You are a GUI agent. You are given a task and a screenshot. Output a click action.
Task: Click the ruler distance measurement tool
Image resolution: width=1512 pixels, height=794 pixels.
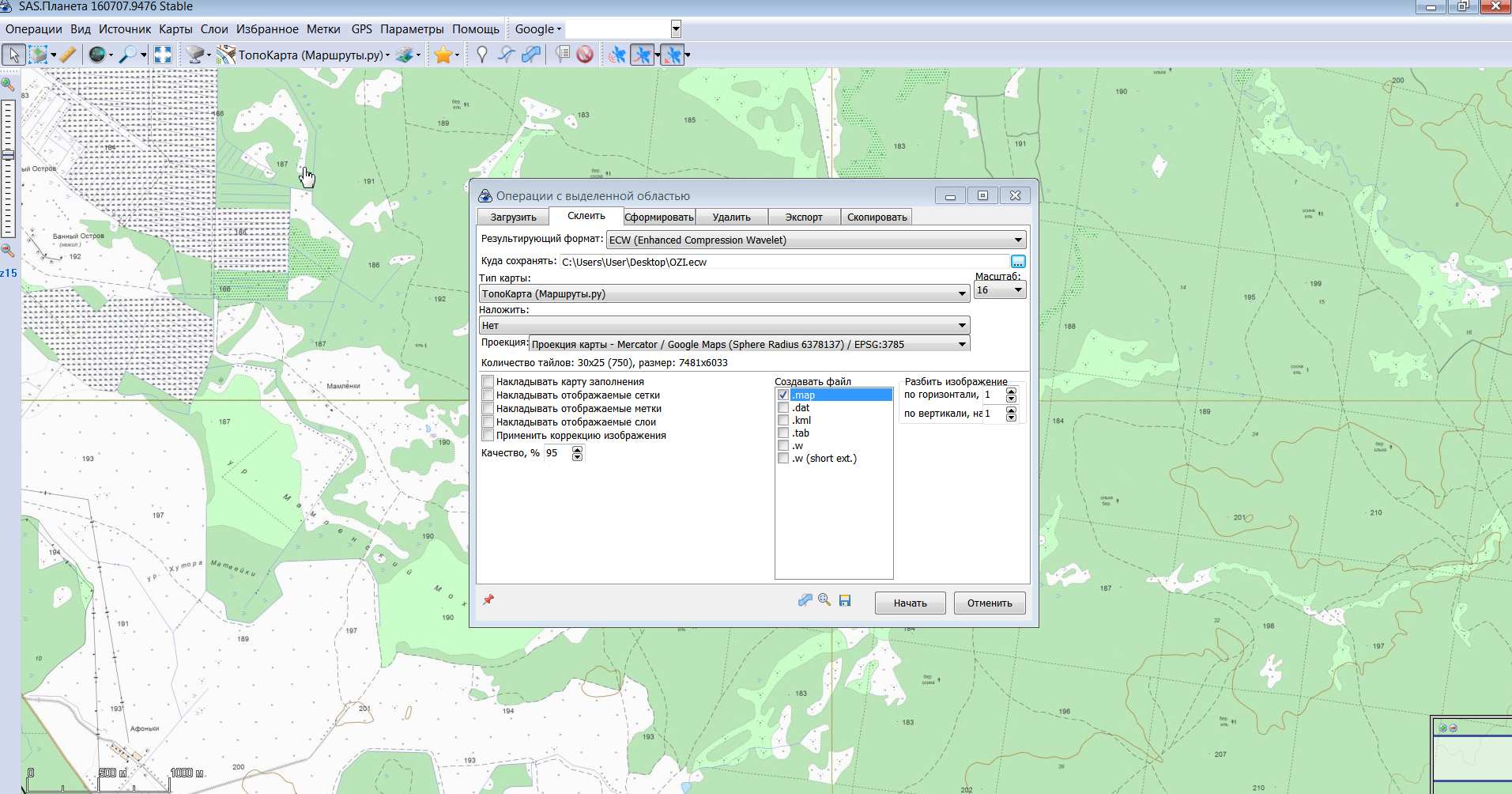68,55
